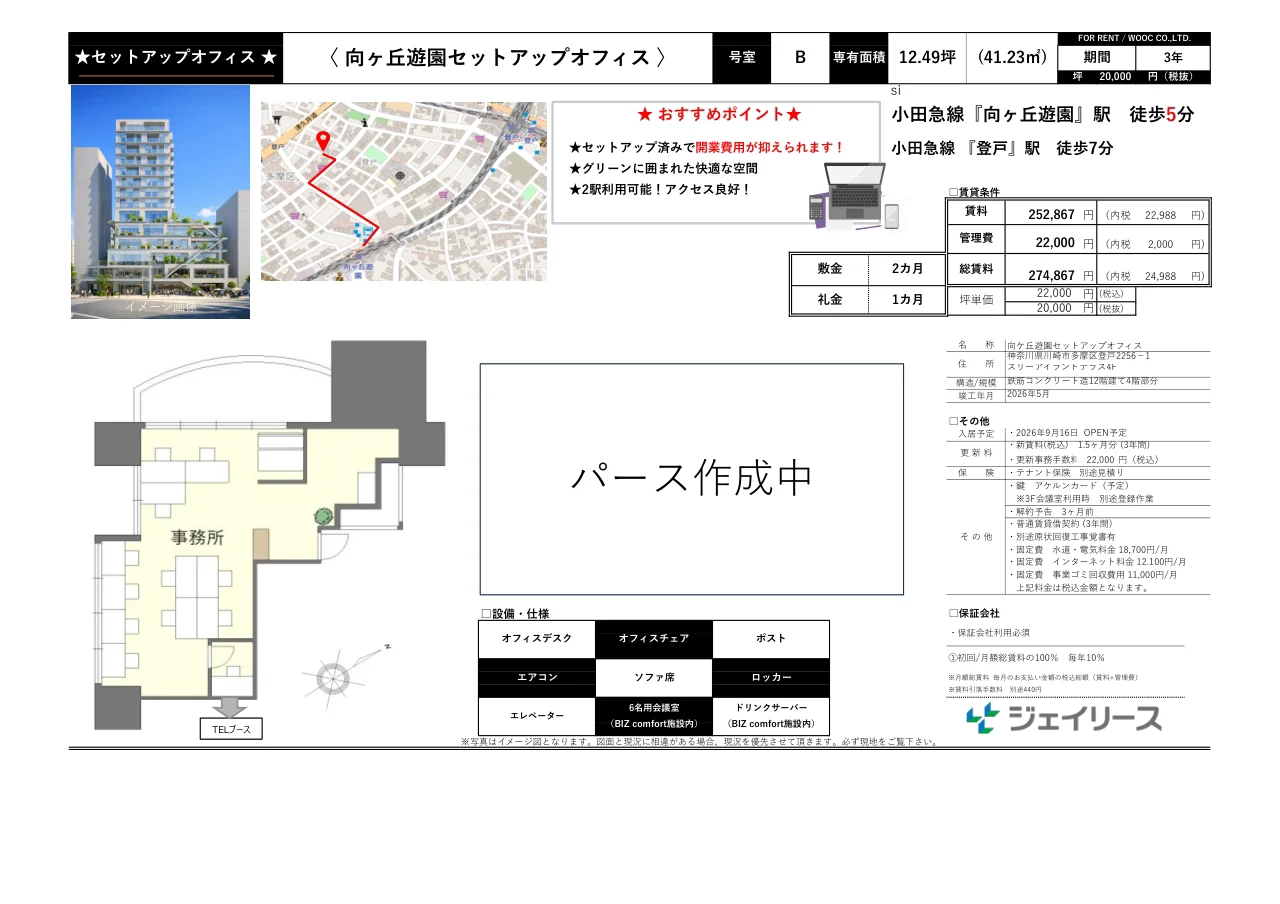Click the 鉄筋コンクリート造12階建て structure text

click(x=1083, y=381)
